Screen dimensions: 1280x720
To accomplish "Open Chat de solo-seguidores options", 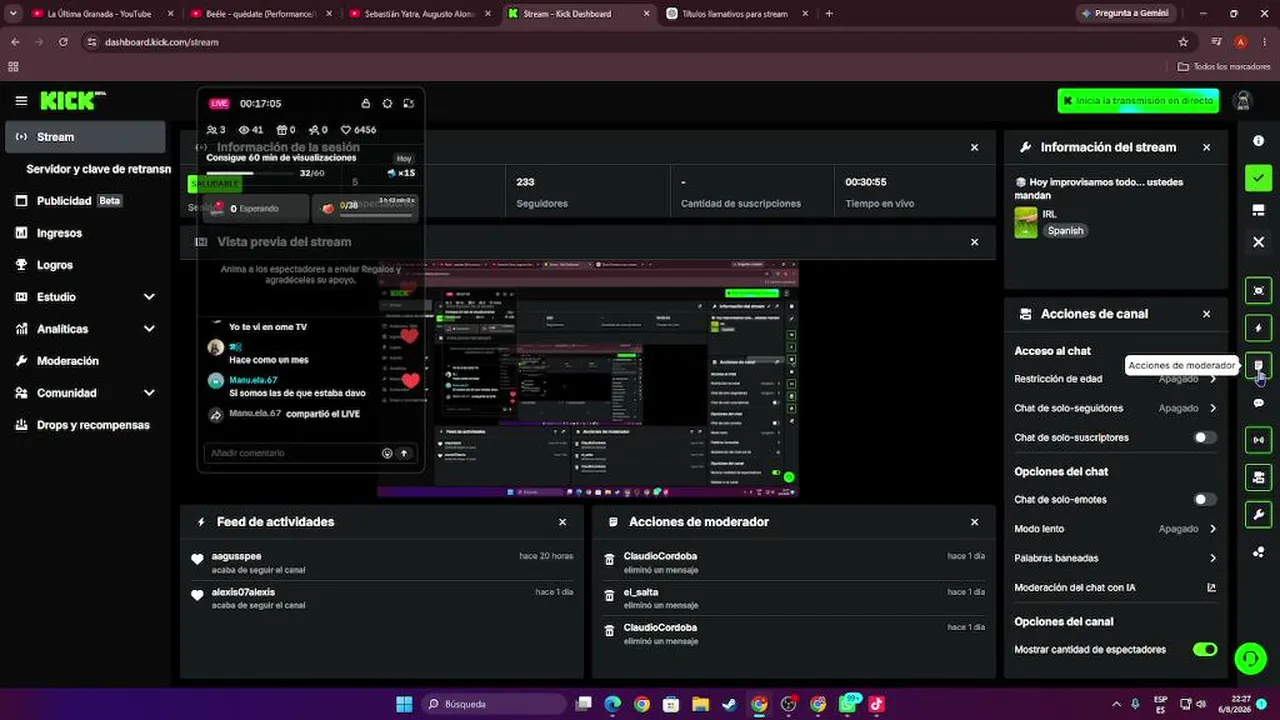I will [x=1115, y=408].
